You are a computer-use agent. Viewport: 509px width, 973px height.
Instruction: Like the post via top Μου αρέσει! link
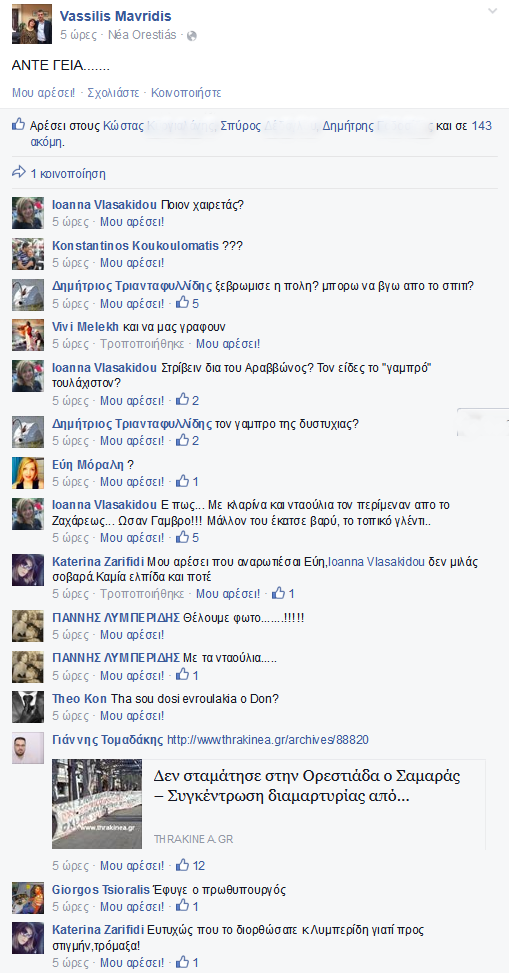pyautogui.click(x=43, y=93)
